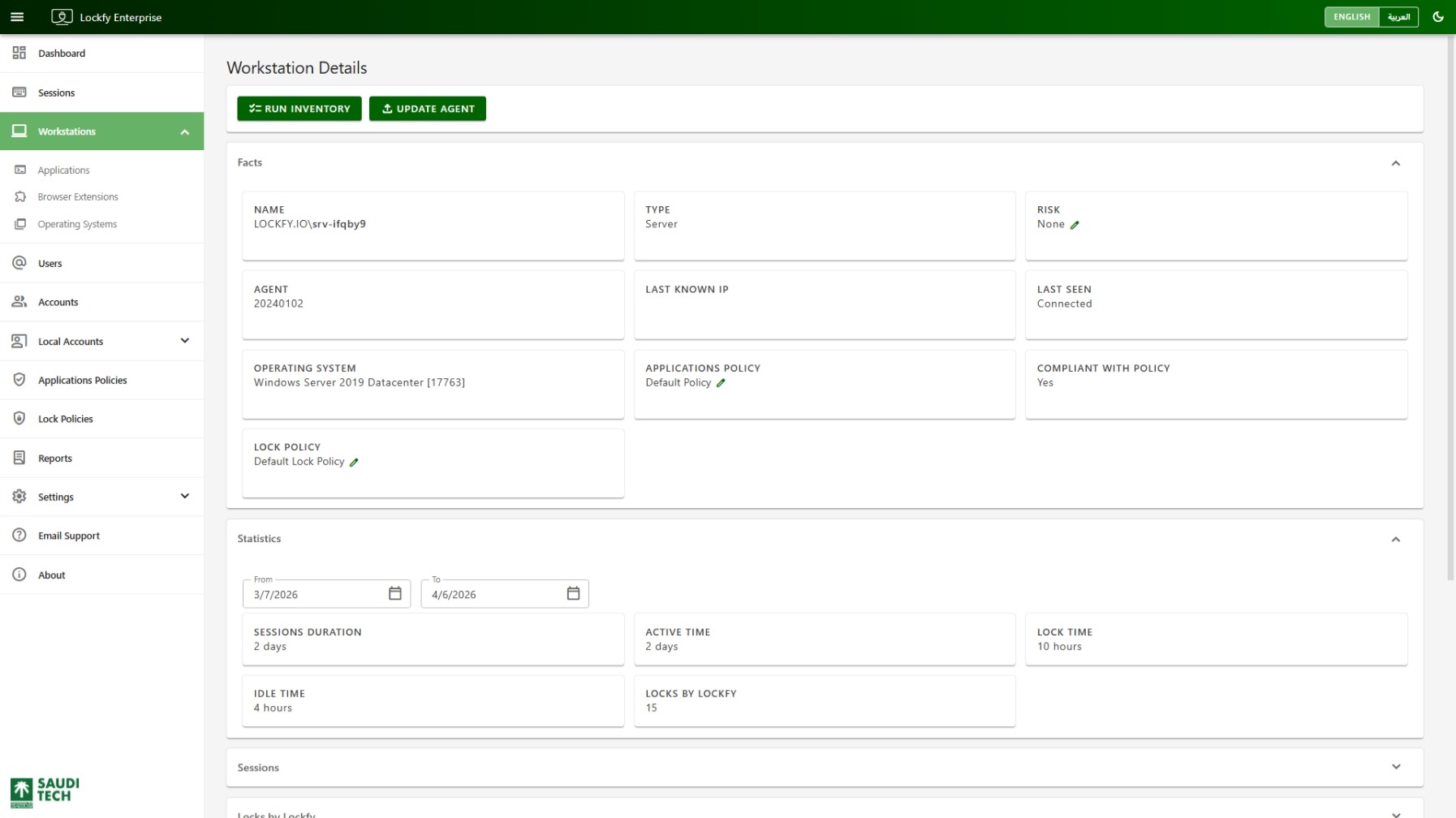Click the Update Agent button
Viewport: 1456px width, 818px height.
pyautogui.click(x=428, y=109)
